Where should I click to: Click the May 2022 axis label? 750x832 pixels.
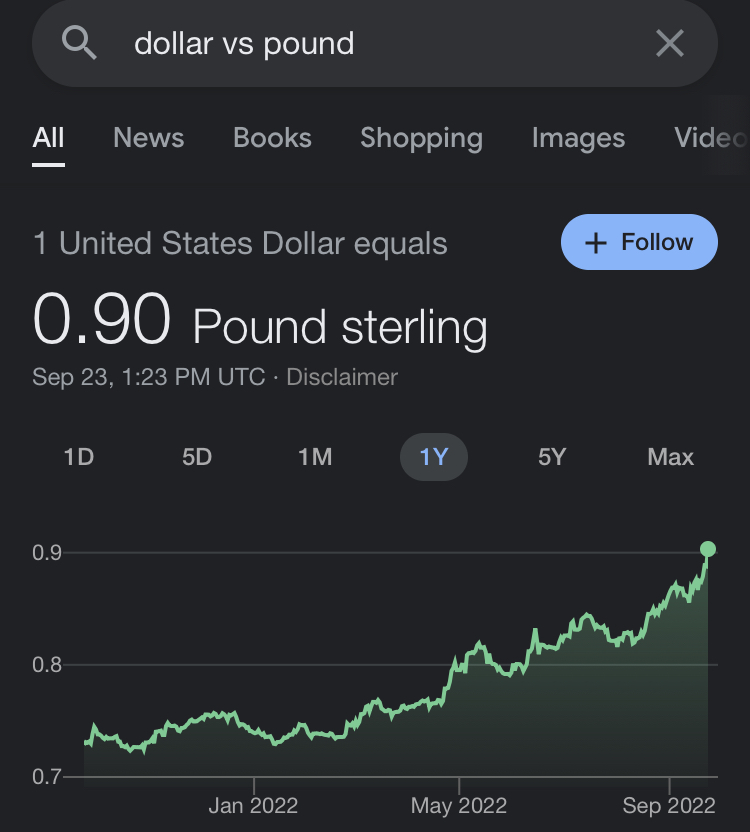coord(459,806)
